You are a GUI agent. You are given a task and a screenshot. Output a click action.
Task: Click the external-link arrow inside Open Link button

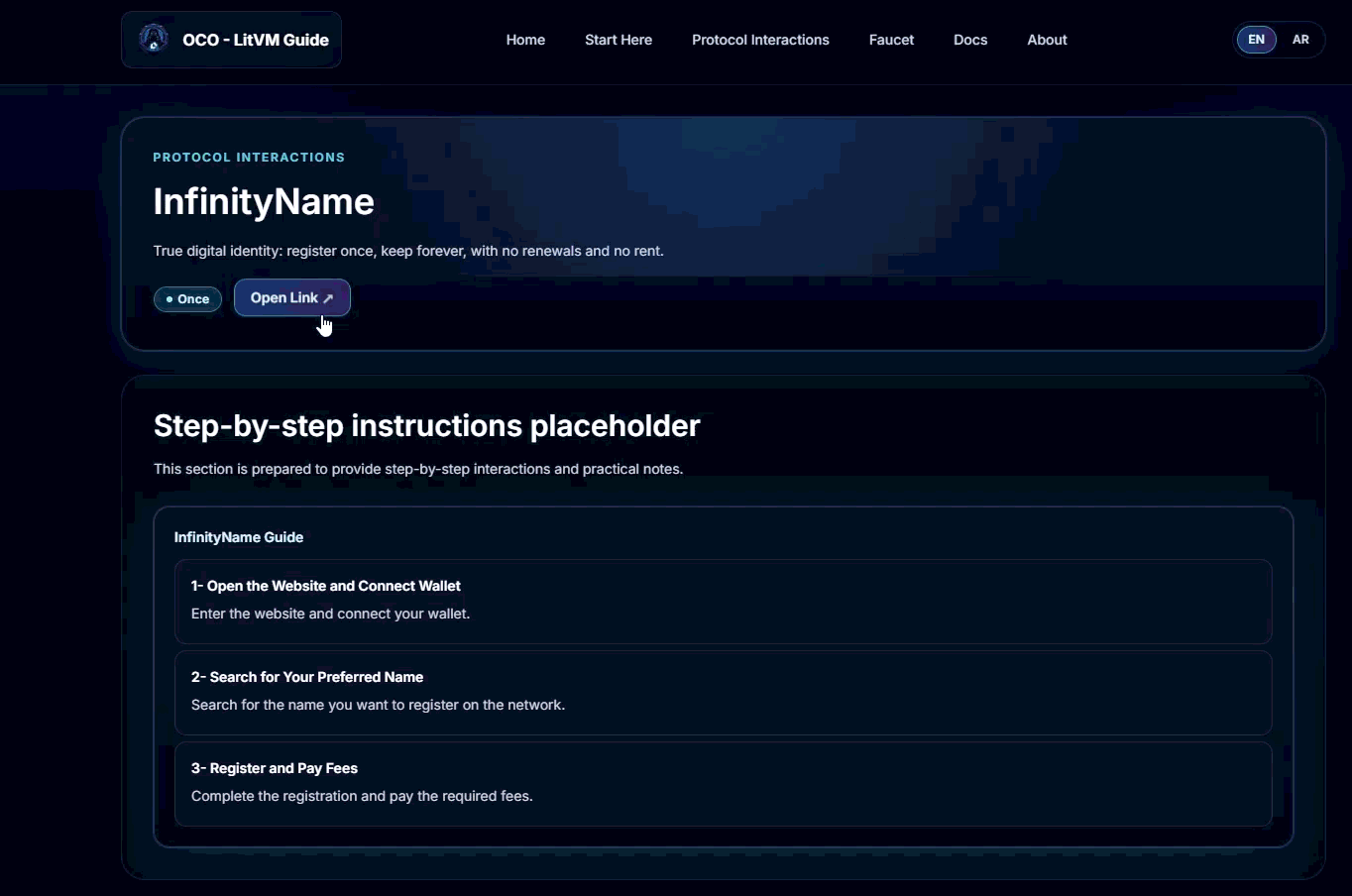[x=328, y=297]
